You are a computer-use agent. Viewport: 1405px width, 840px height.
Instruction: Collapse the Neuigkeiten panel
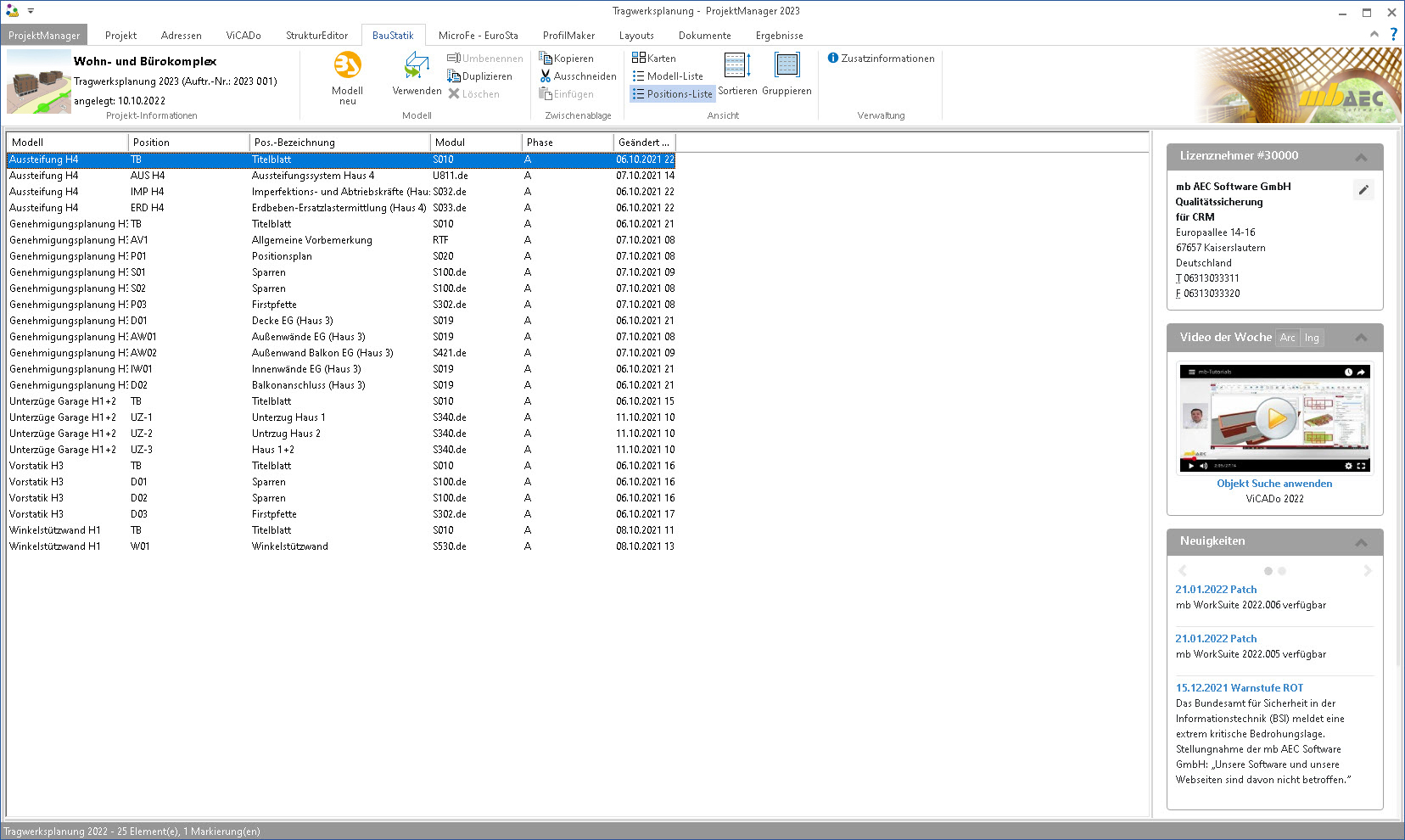coord(1361,542)
